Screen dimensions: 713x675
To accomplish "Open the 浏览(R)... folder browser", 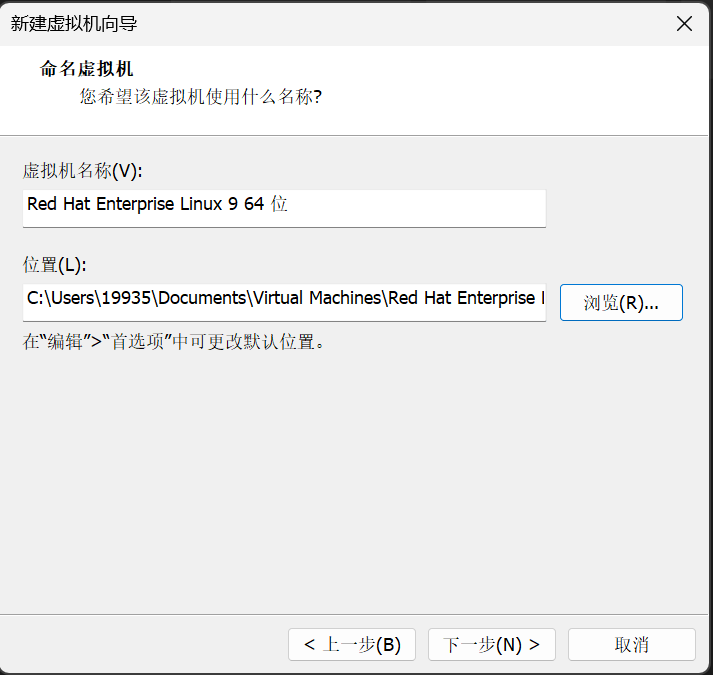I will tap(621, 302).
